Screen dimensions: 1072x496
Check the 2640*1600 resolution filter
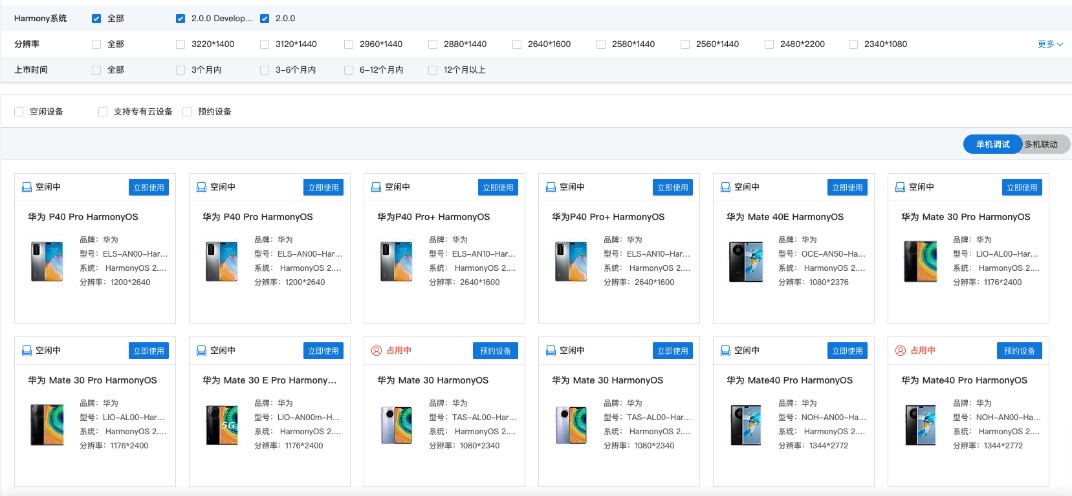click(x=517, y=44)
